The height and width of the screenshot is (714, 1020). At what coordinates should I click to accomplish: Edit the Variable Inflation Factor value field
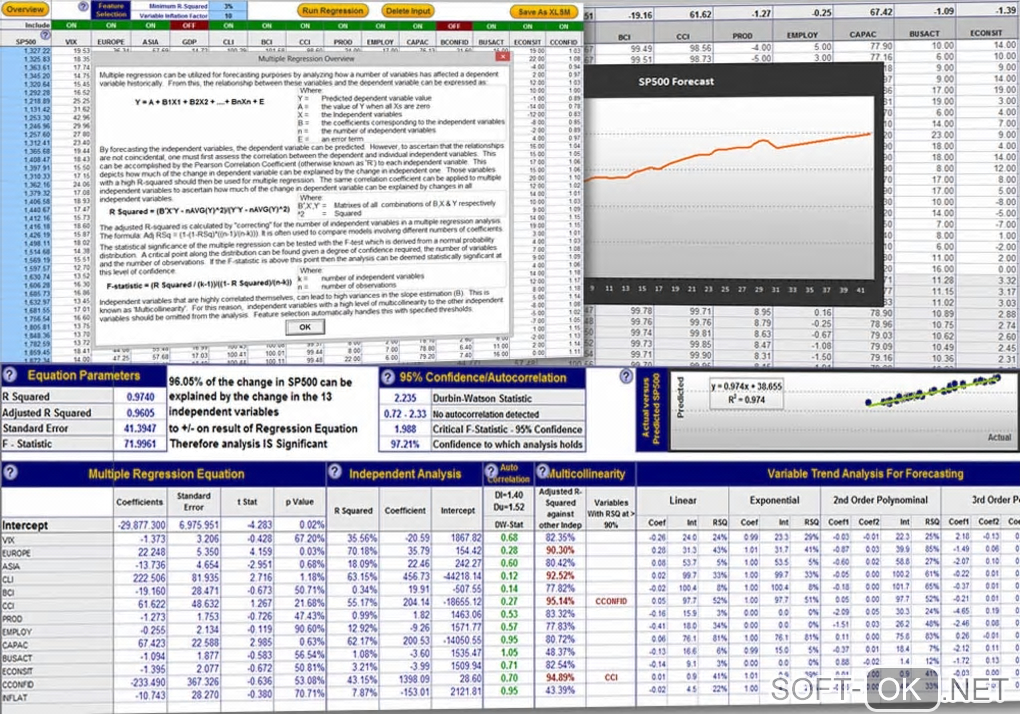pos(228,15)
